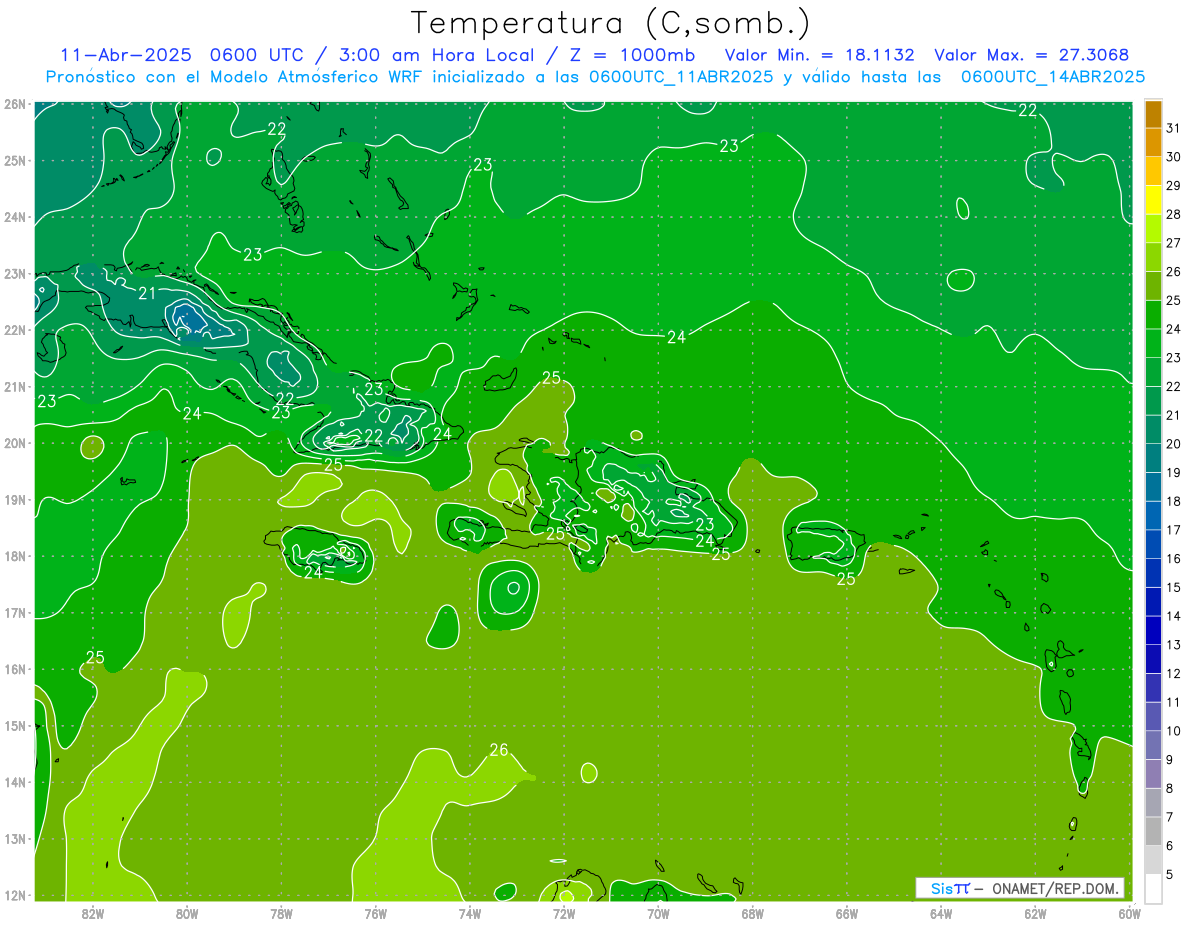Click longitude axis label "76W"
Screen dimensions: 1200x927
tap(375, 913)
